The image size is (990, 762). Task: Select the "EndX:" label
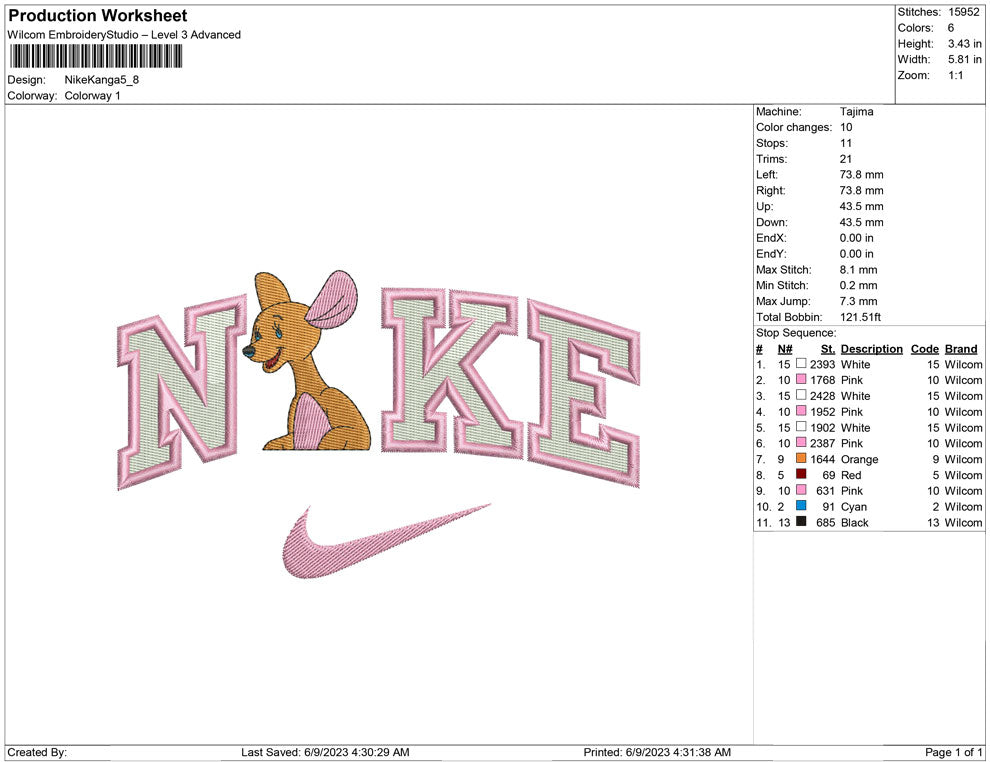tap(771, 238)
